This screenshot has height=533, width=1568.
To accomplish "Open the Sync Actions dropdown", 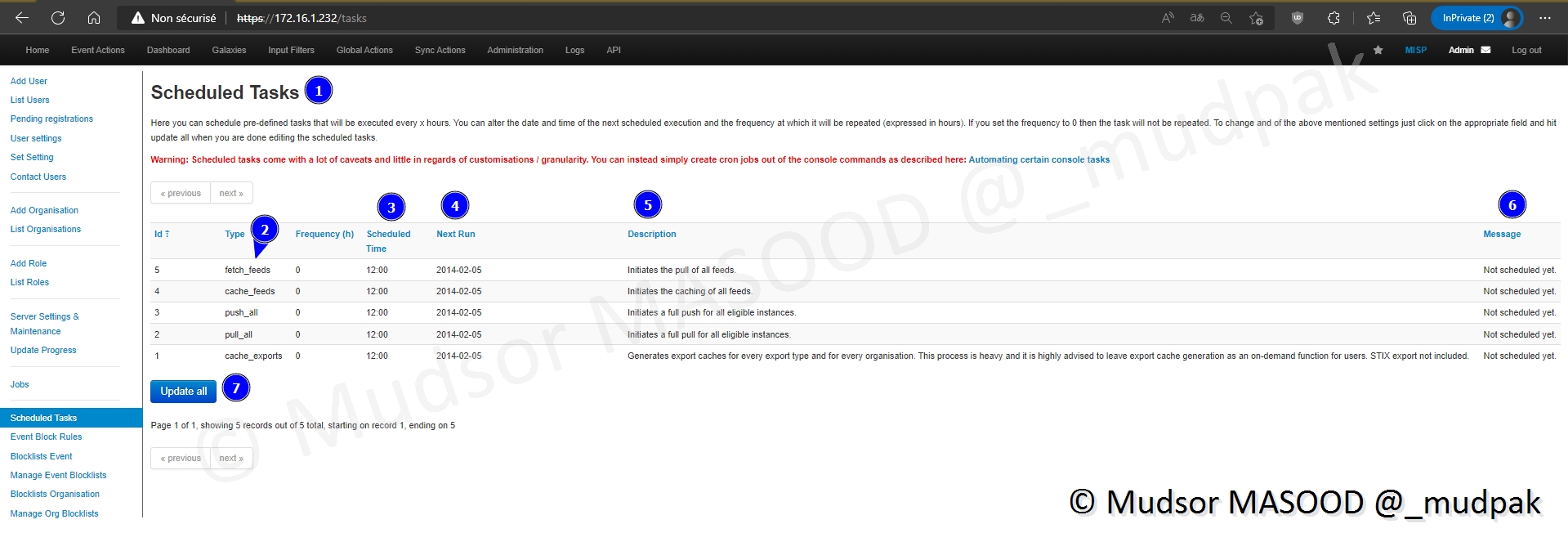I will coord(440,50).
